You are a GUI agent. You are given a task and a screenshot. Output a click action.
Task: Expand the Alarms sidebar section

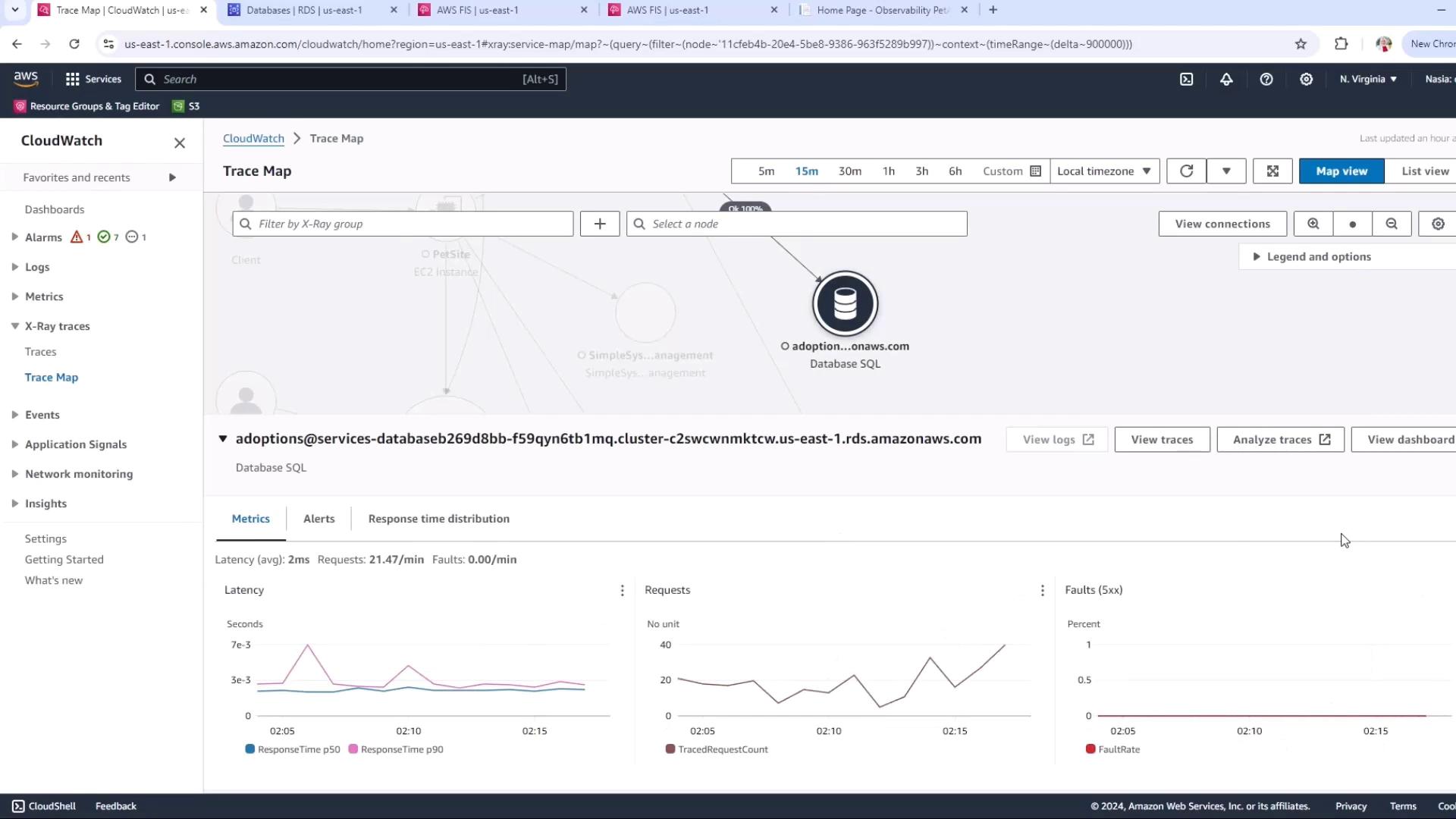[x=15, y=237]
